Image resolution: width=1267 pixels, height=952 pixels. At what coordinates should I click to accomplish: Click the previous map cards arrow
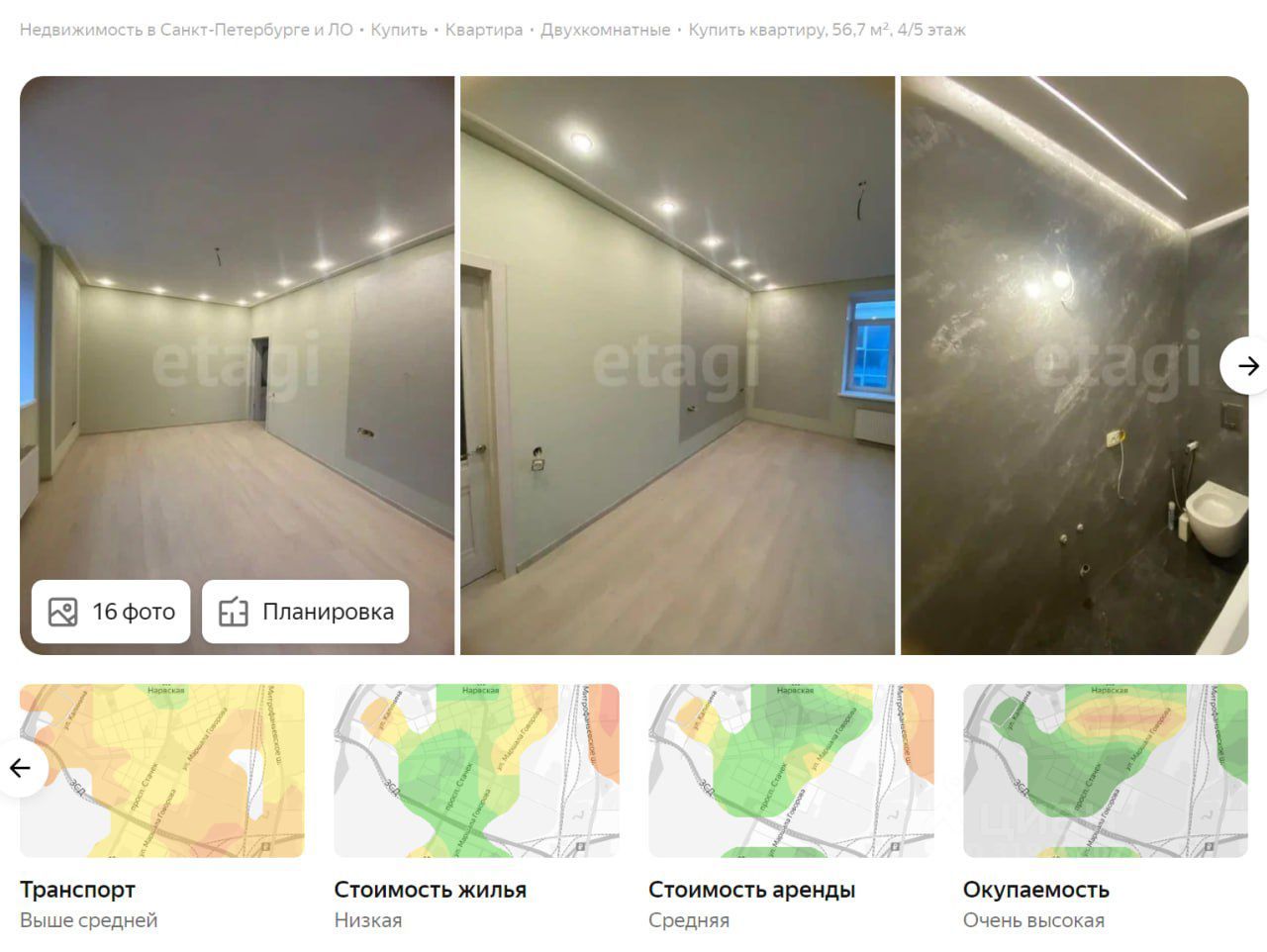pyautogui.click(x=21, y=768)
